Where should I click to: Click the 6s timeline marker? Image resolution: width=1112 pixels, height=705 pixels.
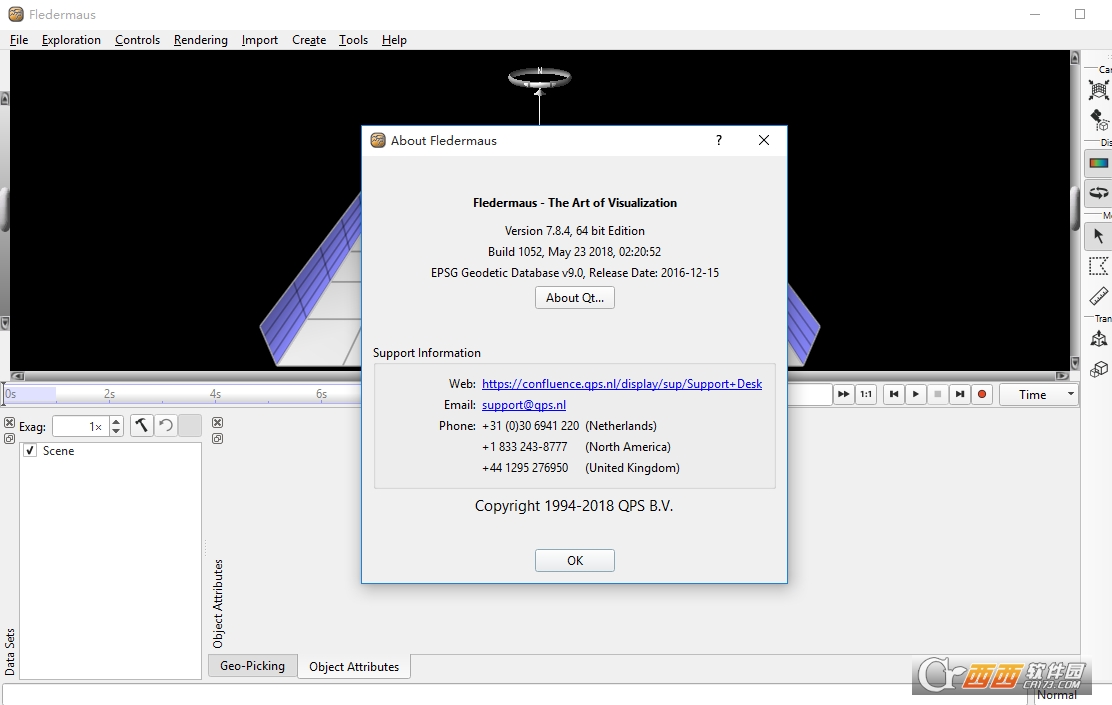coord(321,394)
